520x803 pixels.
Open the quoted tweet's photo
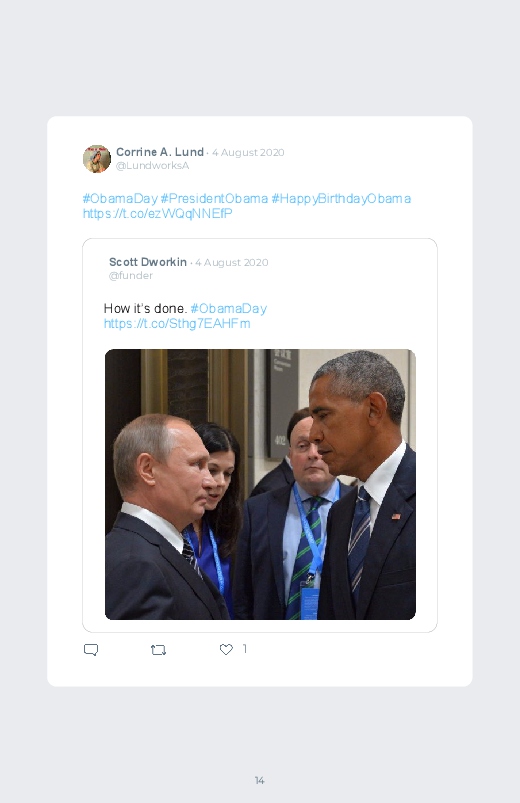click(260, 484)
